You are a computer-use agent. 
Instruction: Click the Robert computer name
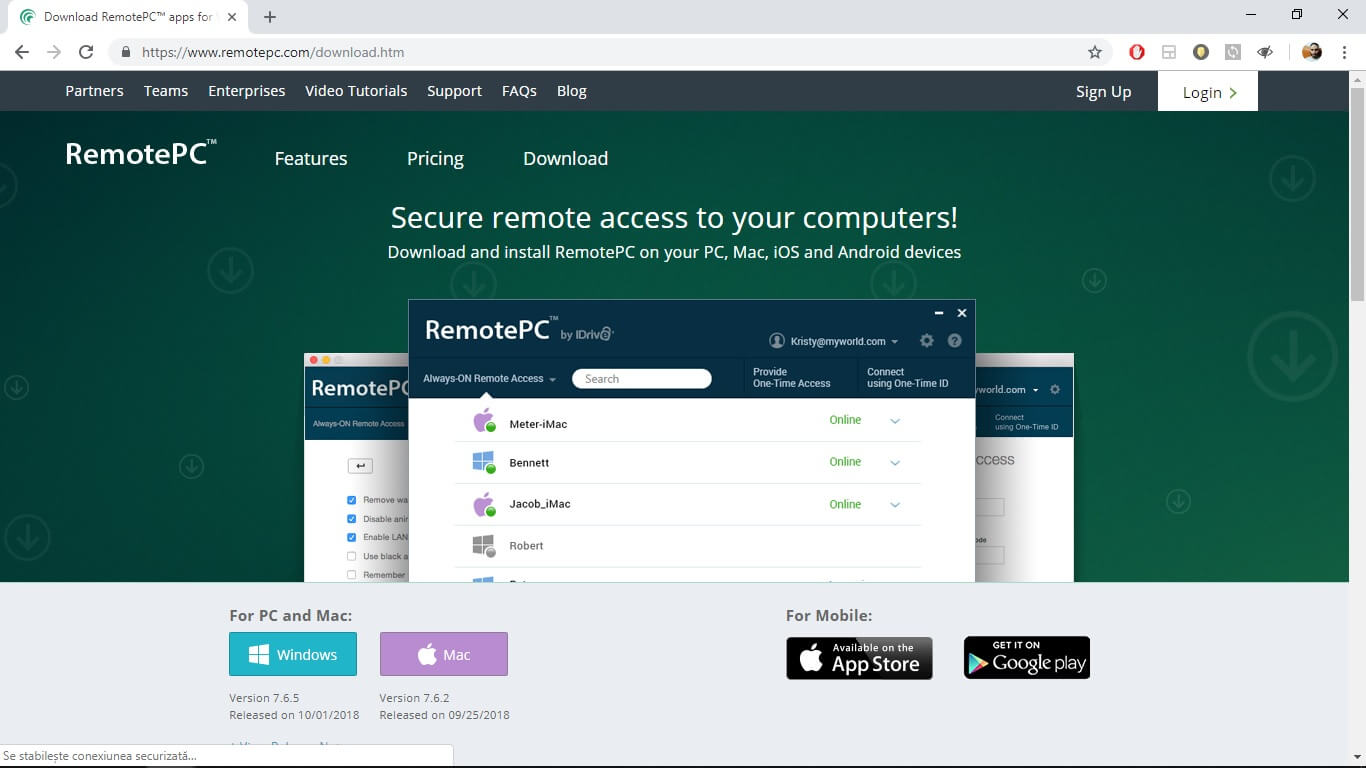pos(526,546)
